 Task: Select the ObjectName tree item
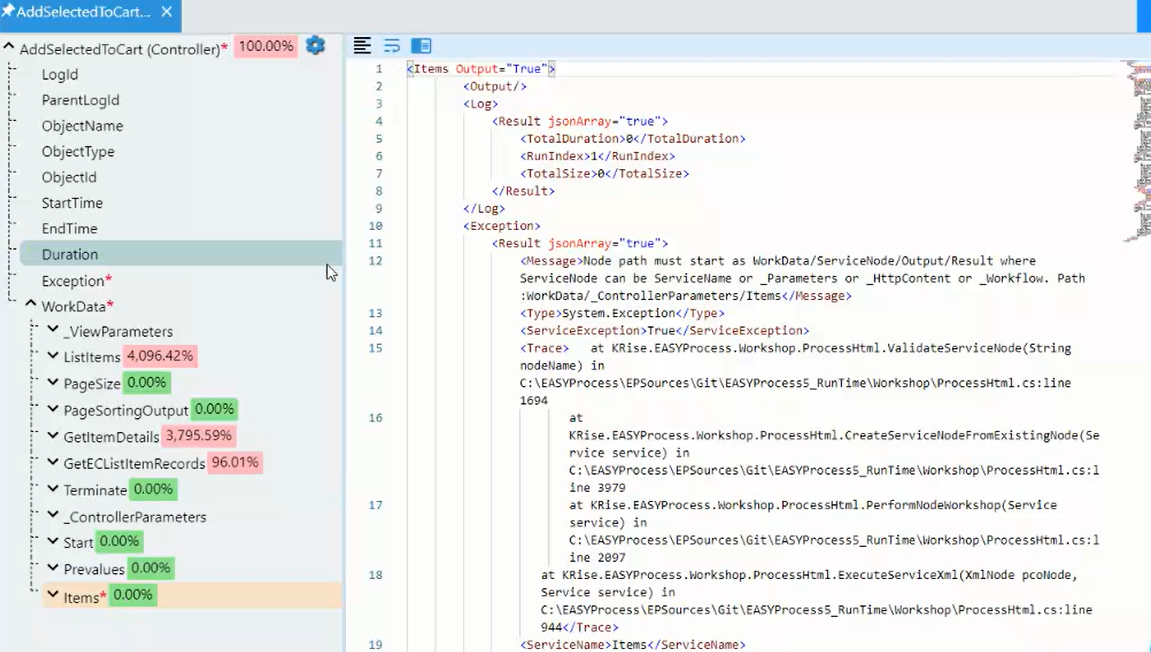click(x=82, y=126)
